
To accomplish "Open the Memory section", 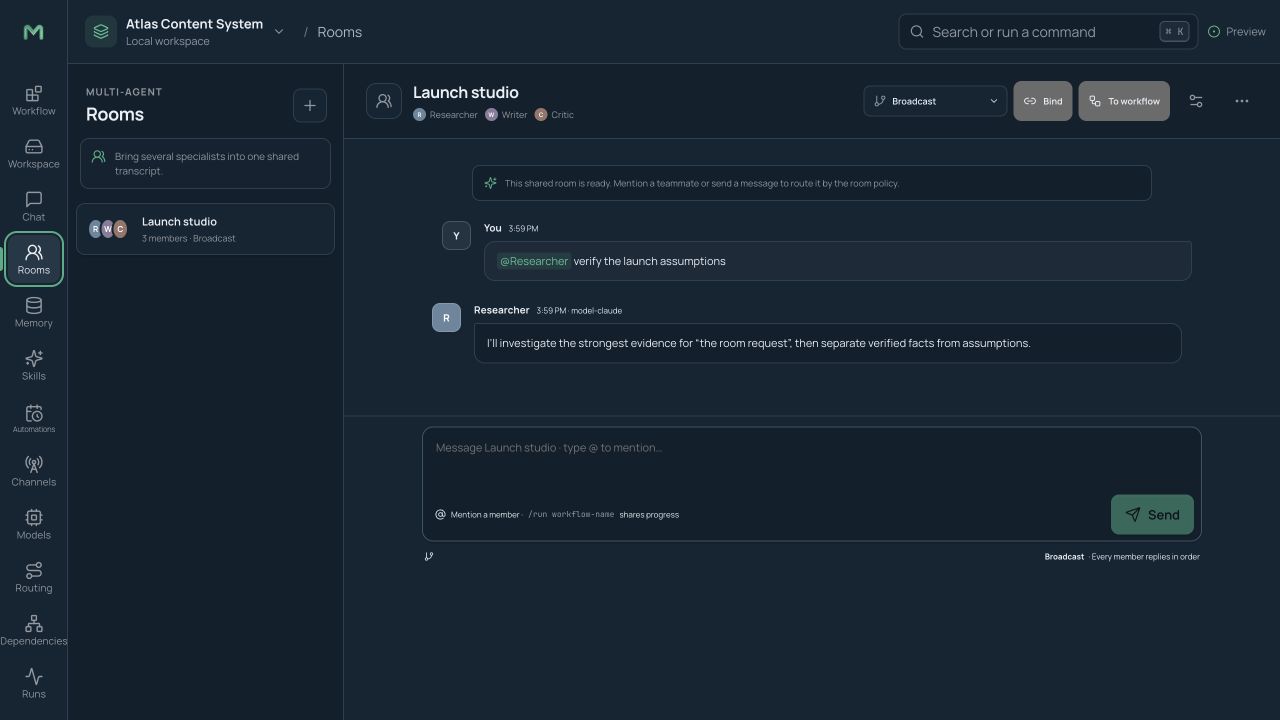I will 33,312.
